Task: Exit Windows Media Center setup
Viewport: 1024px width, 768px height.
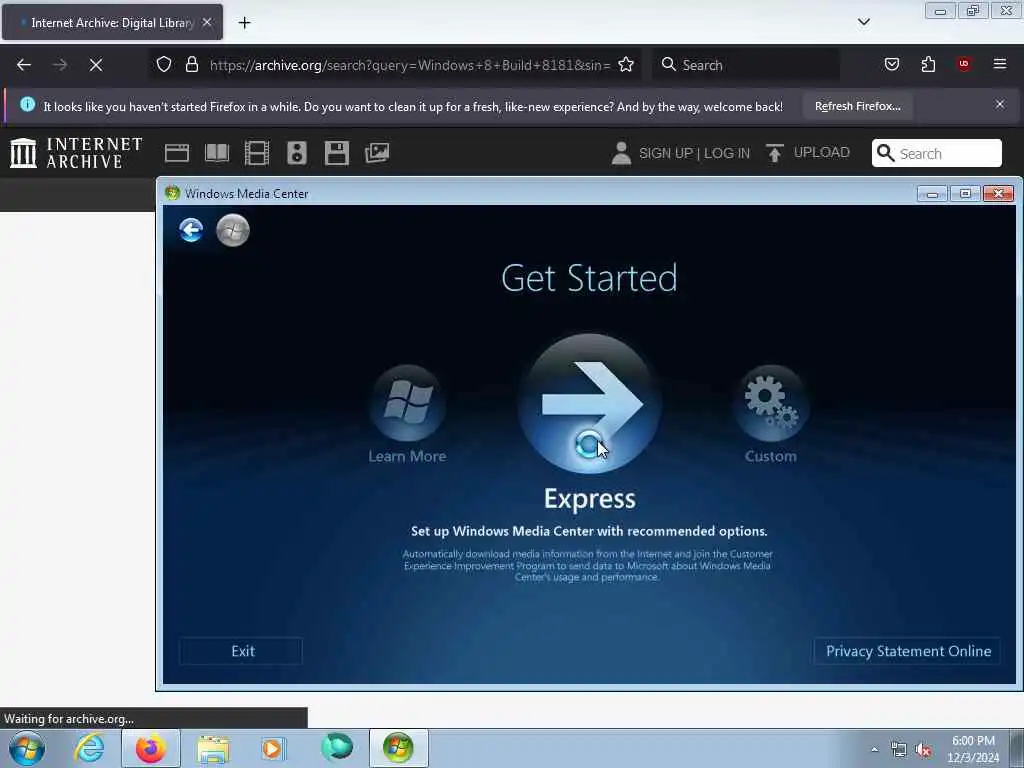Action: point(242,651)
